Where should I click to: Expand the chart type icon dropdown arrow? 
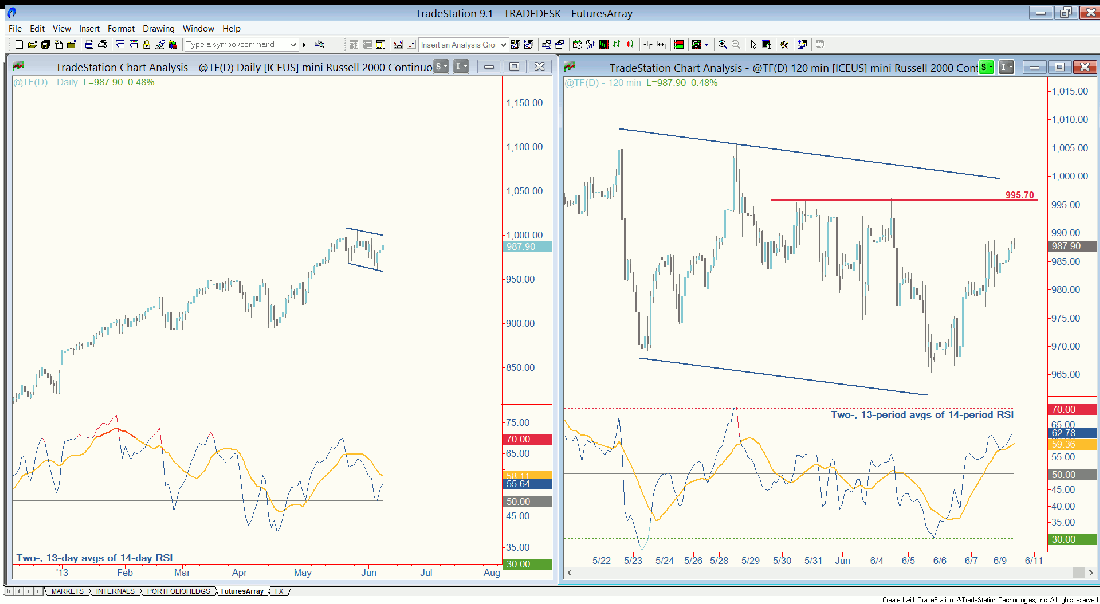click(x=706, y=45)
